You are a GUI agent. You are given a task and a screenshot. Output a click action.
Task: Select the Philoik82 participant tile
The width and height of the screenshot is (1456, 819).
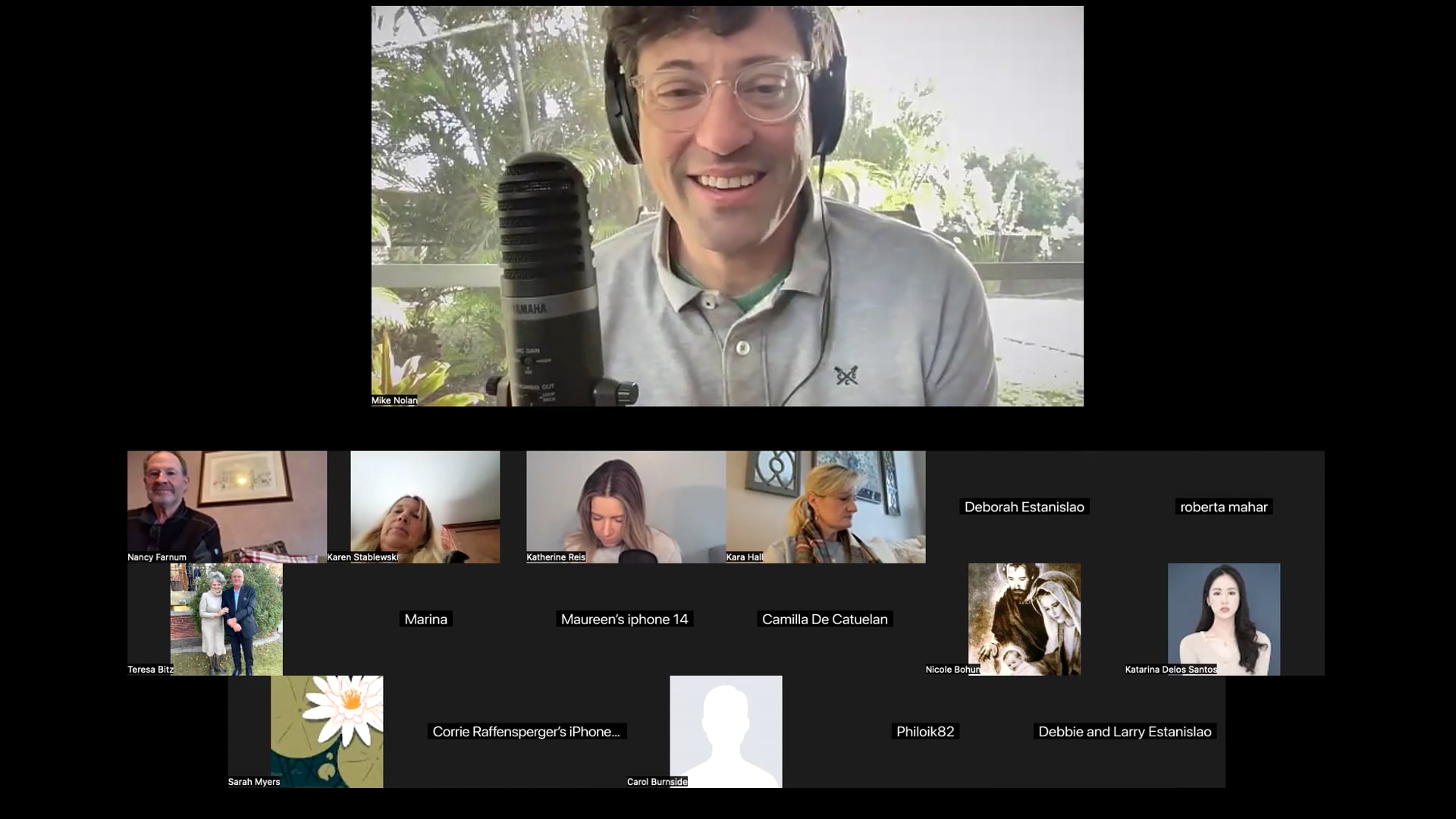[924, 731]
